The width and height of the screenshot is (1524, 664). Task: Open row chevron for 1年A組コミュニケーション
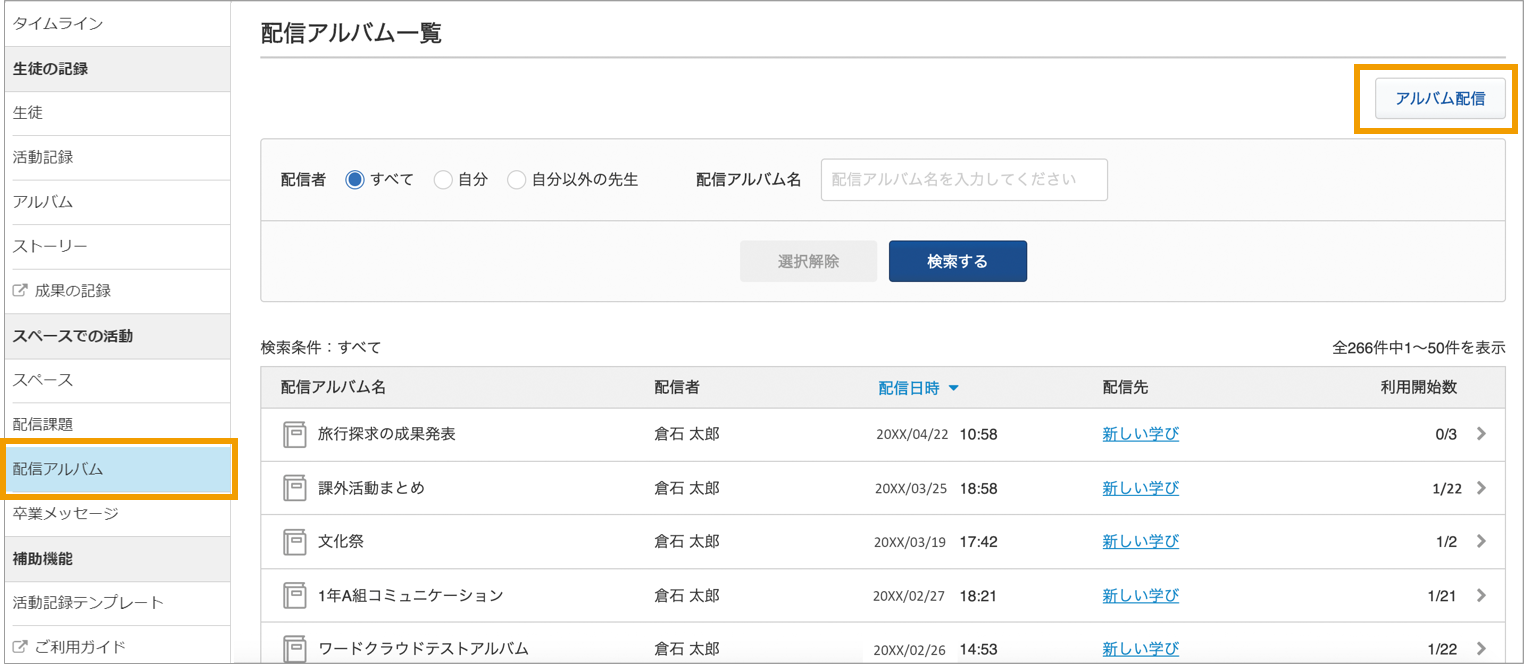1481,595
